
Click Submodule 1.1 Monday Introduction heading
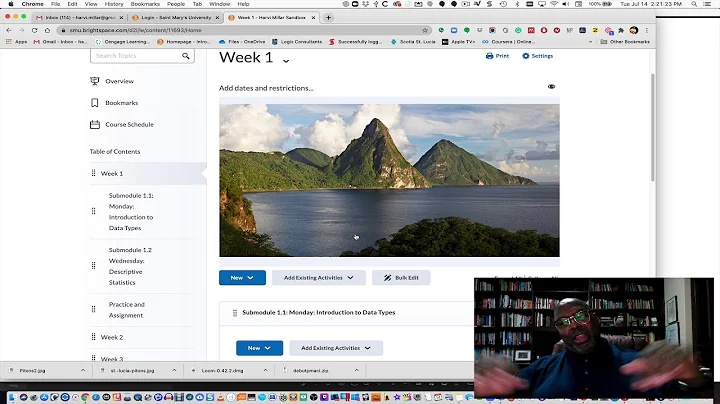click(319, 313)
